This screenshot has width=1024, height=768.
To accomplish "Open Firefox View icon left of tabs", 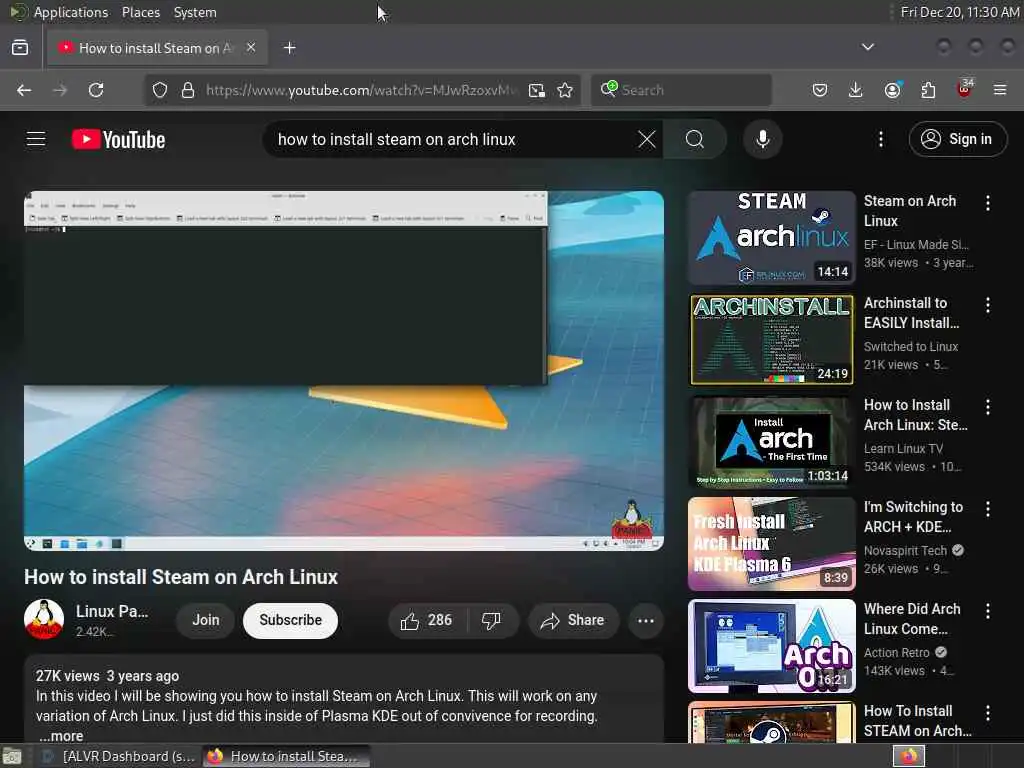I will 20,48.
